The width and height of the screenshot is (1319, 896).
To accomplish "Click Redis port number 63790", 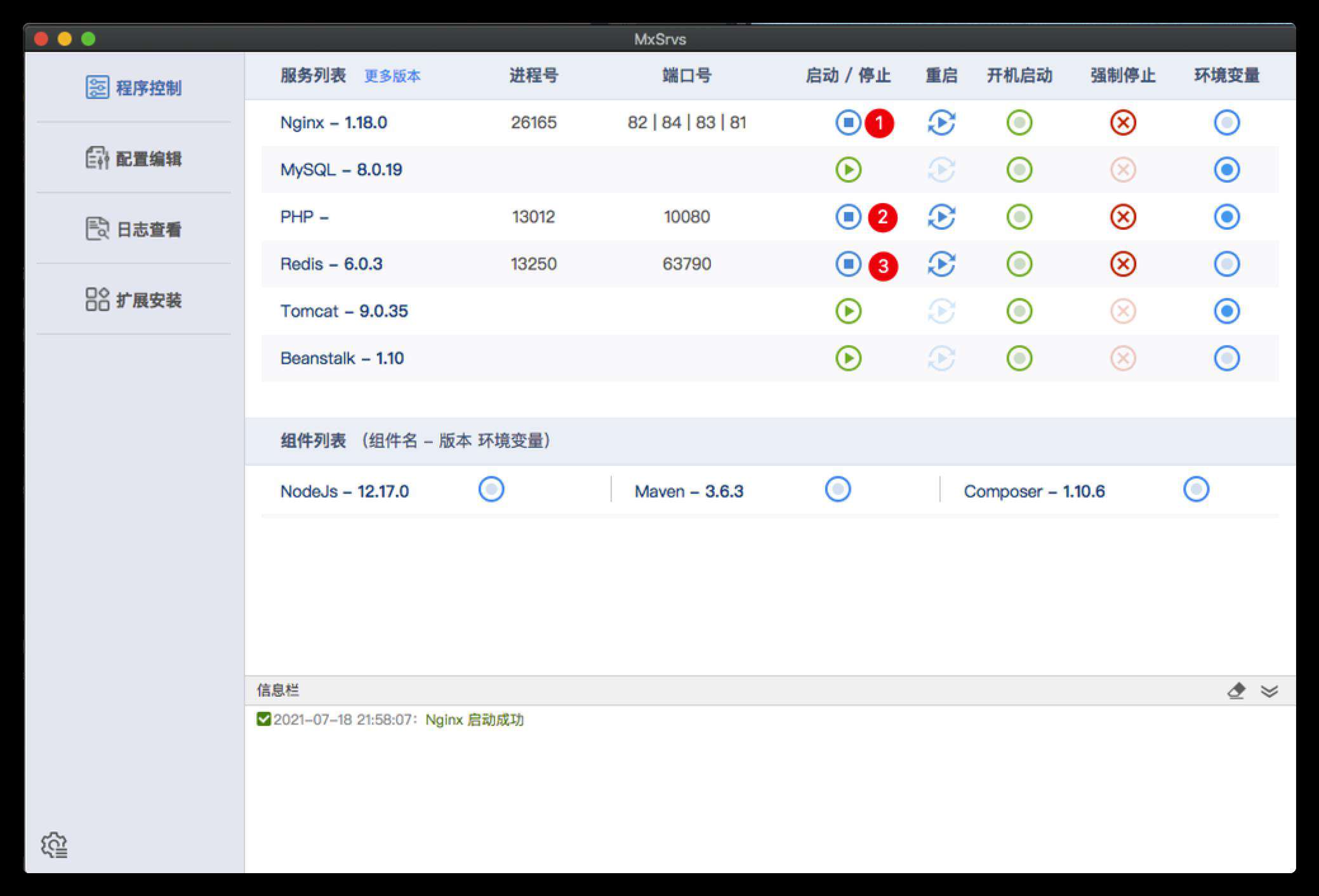I will click(x=687, y=264).
